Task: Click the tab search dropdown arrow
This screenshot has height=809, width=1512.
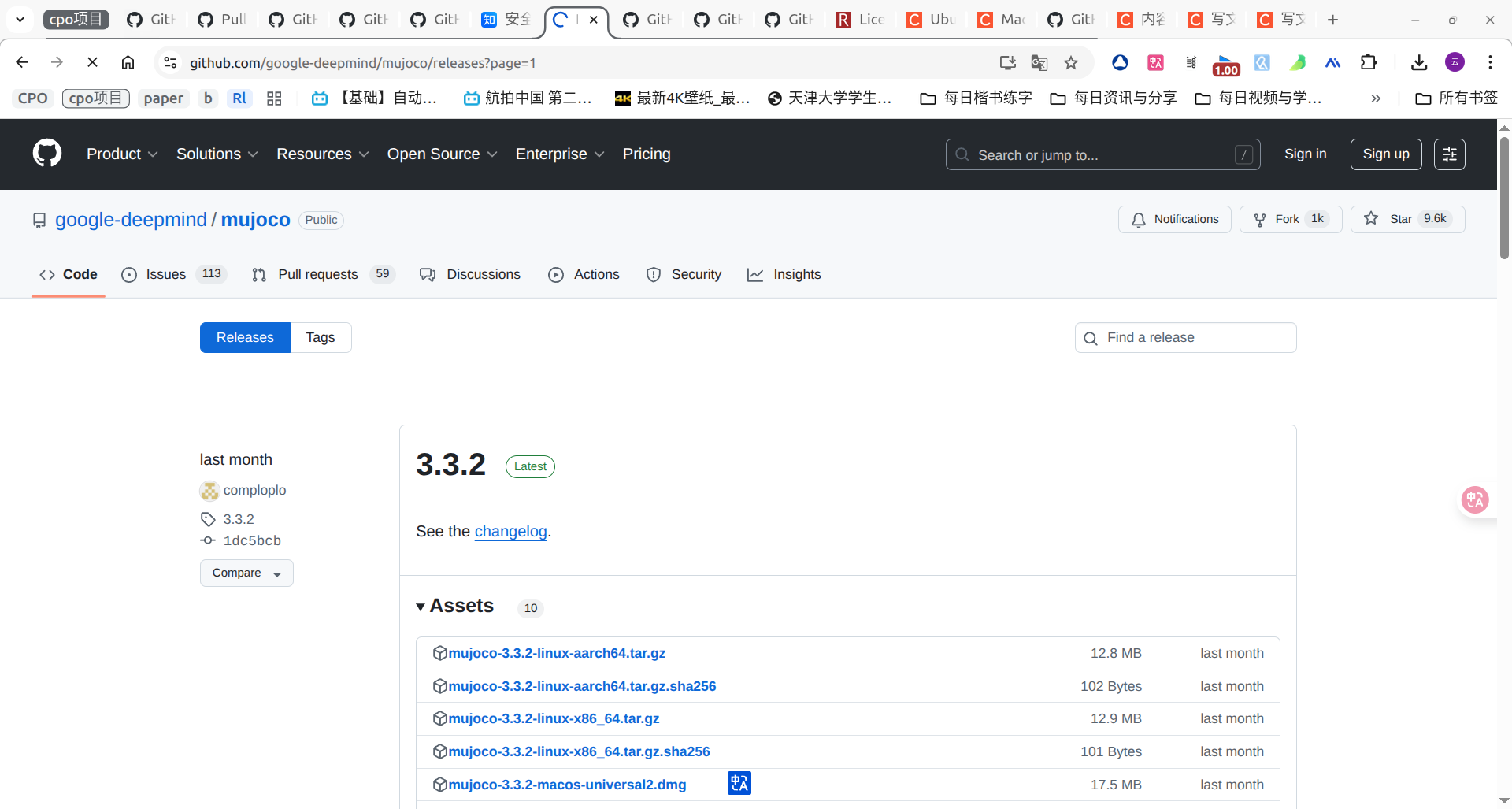Action: point(20,20)
